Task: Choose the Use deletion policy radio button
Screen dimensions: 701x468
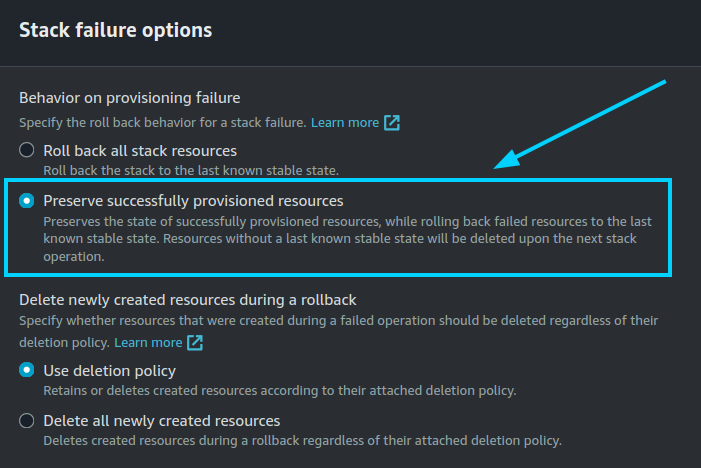Action: pyautogui.click(x=27, y=371)
